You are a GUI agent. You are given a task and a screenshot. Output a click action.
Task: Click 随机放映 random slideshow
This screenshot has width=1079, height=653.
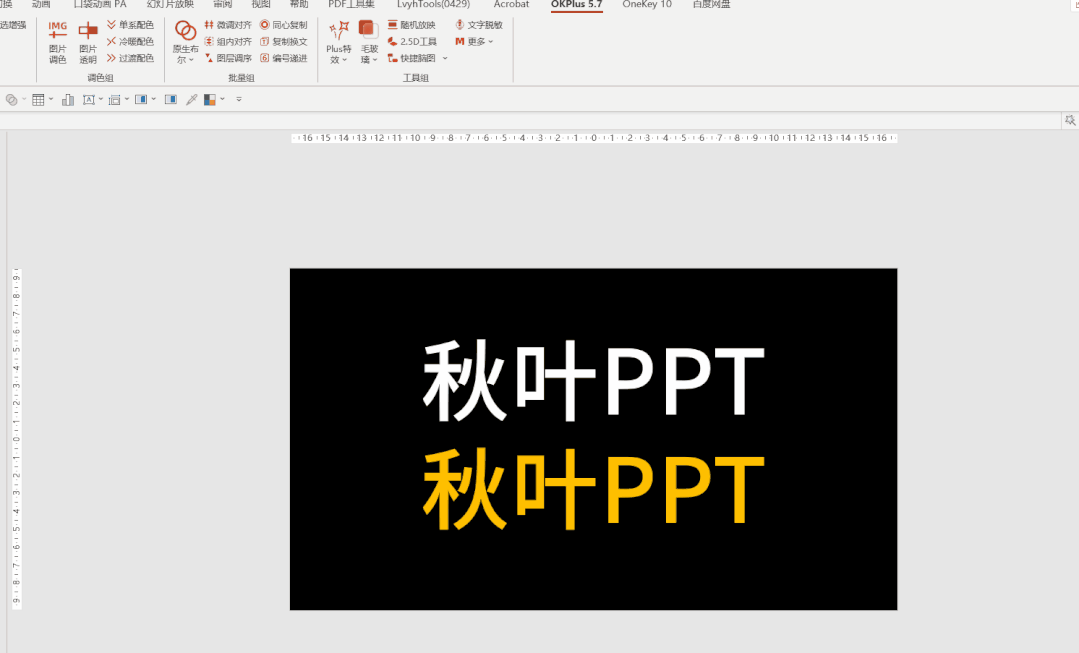(412, 25)
